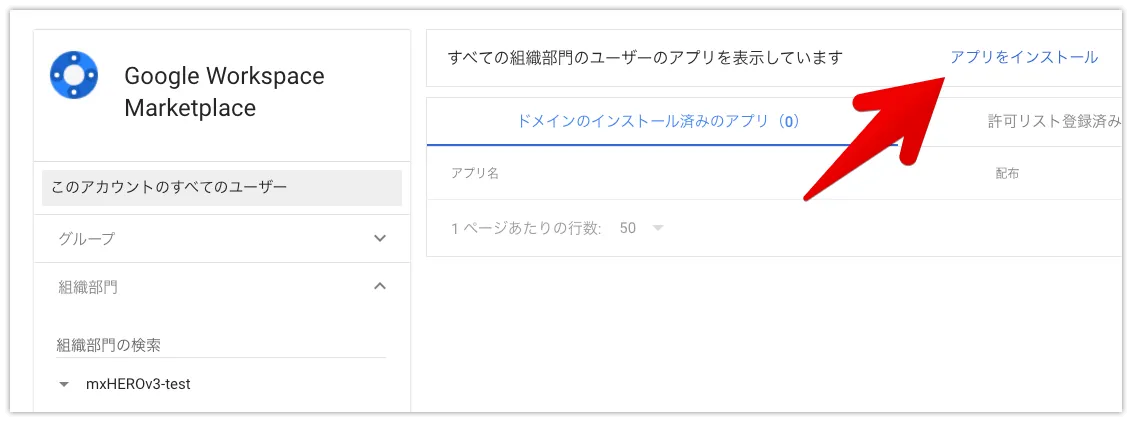Viewport: 1132px width, 422px height.
Task: Click the Google Workspace Marketplace title text
Action: (x=224, y=92)
